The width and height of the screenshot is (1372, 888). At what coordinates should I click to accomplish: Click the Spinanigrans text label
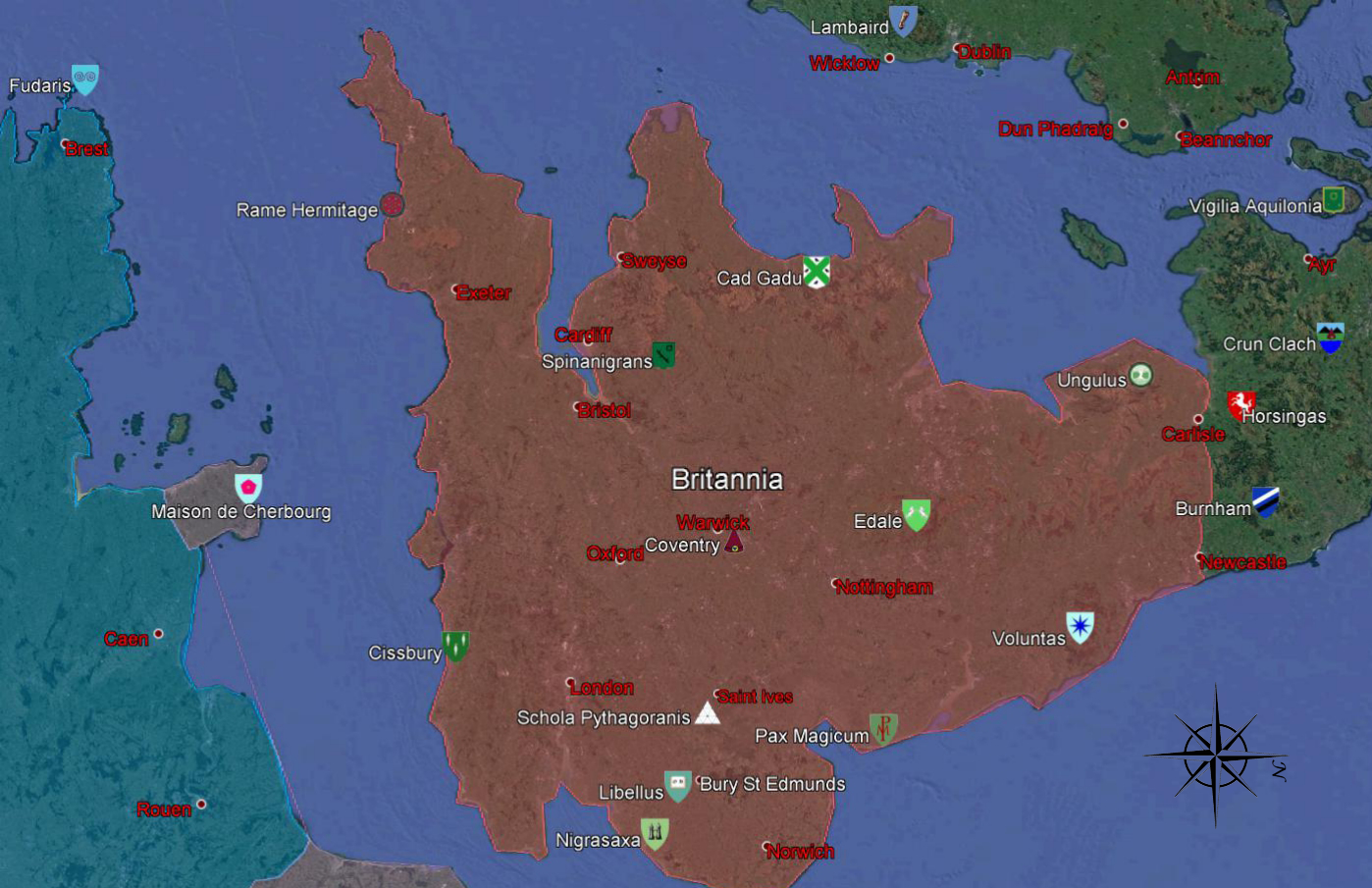point(597,362)
